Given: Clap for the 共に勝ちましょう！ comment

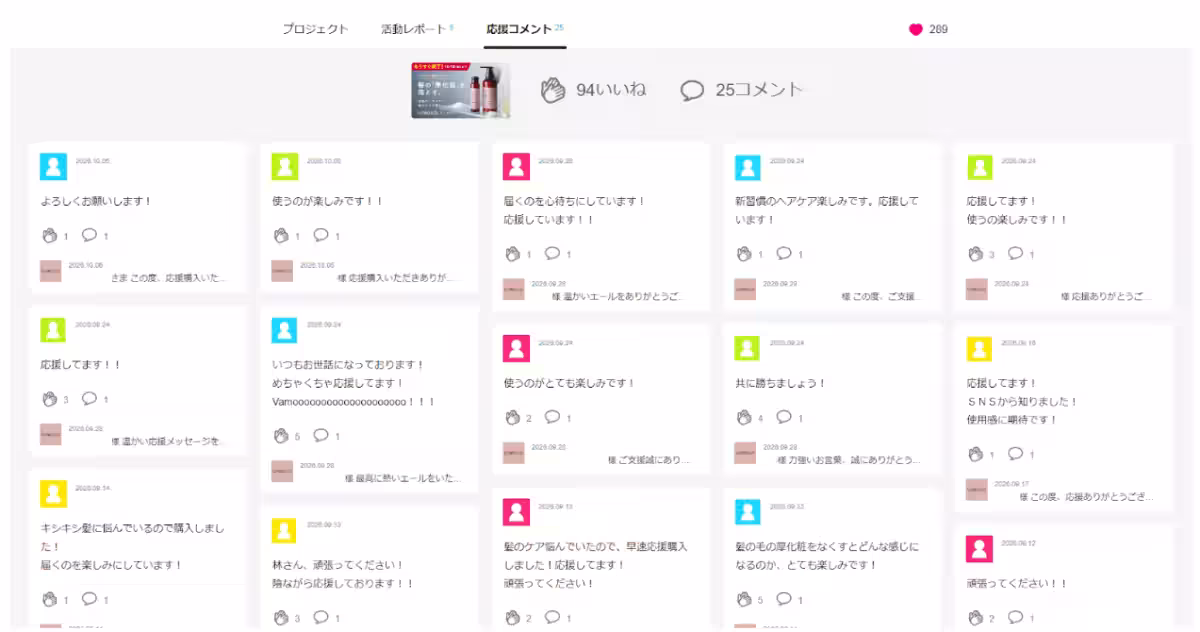Looking at the screenshot, I should tap(744, 418).
